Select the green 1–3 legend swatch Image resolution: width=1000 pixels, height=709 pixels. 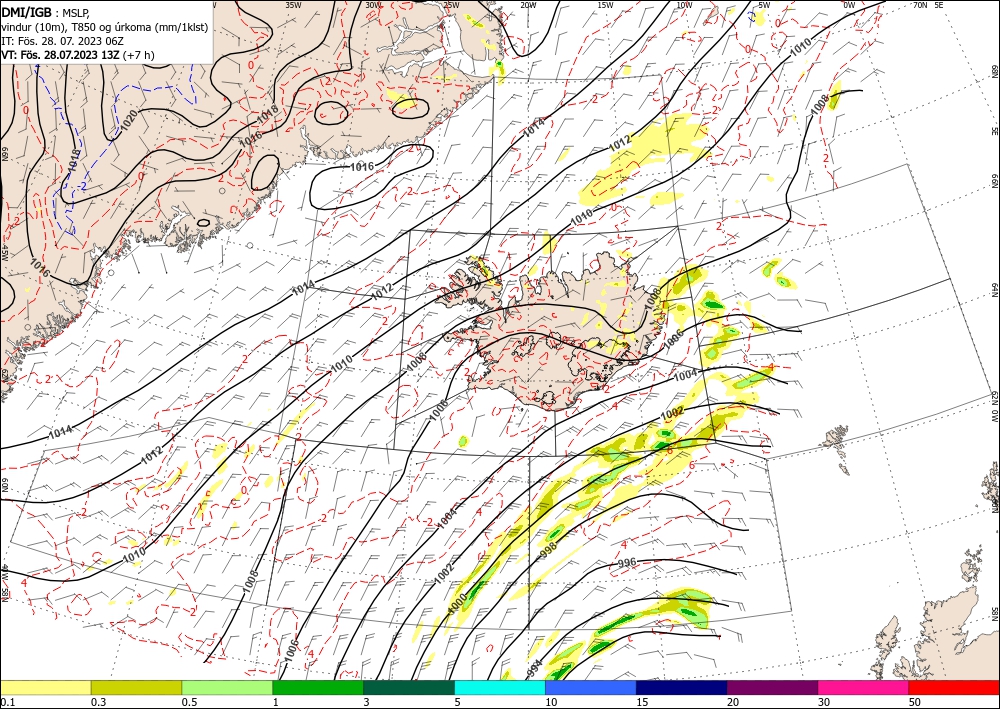tap(318, 687)
